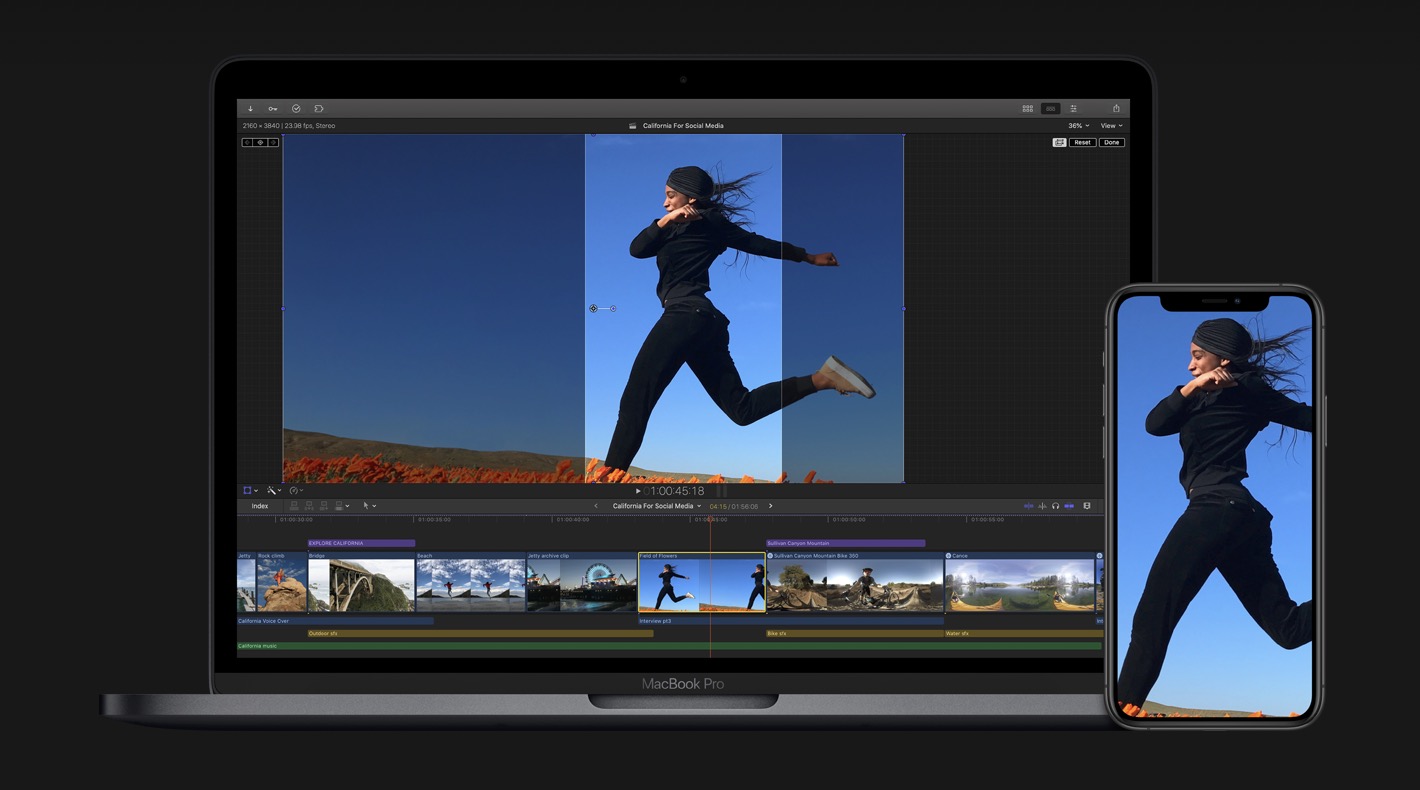Play the video from viewer
The width and height of the screenshot is (1420, 790).
(638, 491)
